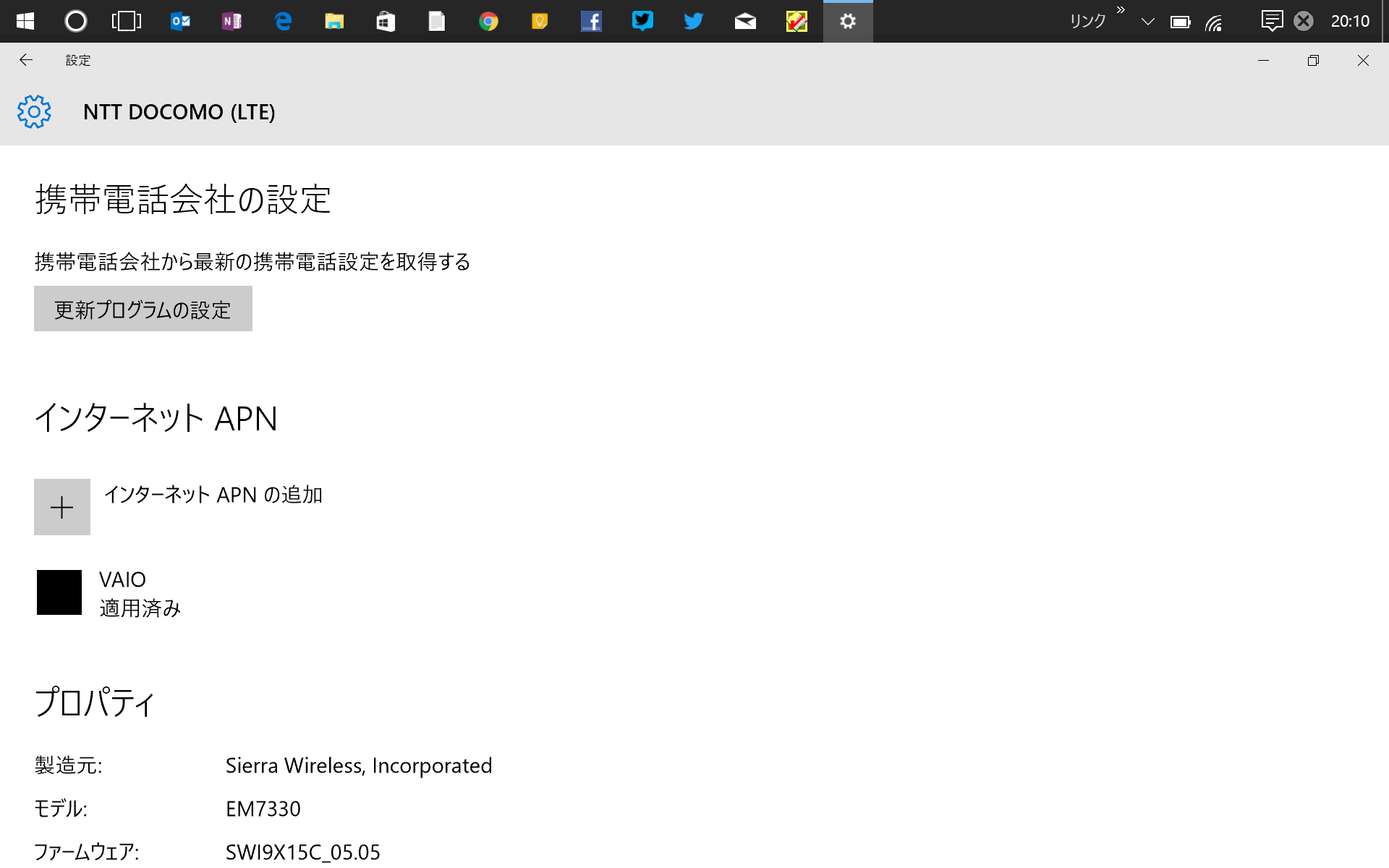This screenshot has width=1389, height=868.
Task: Add APN with the plus button
Action: pyautogui.click(x=62, y=507)
